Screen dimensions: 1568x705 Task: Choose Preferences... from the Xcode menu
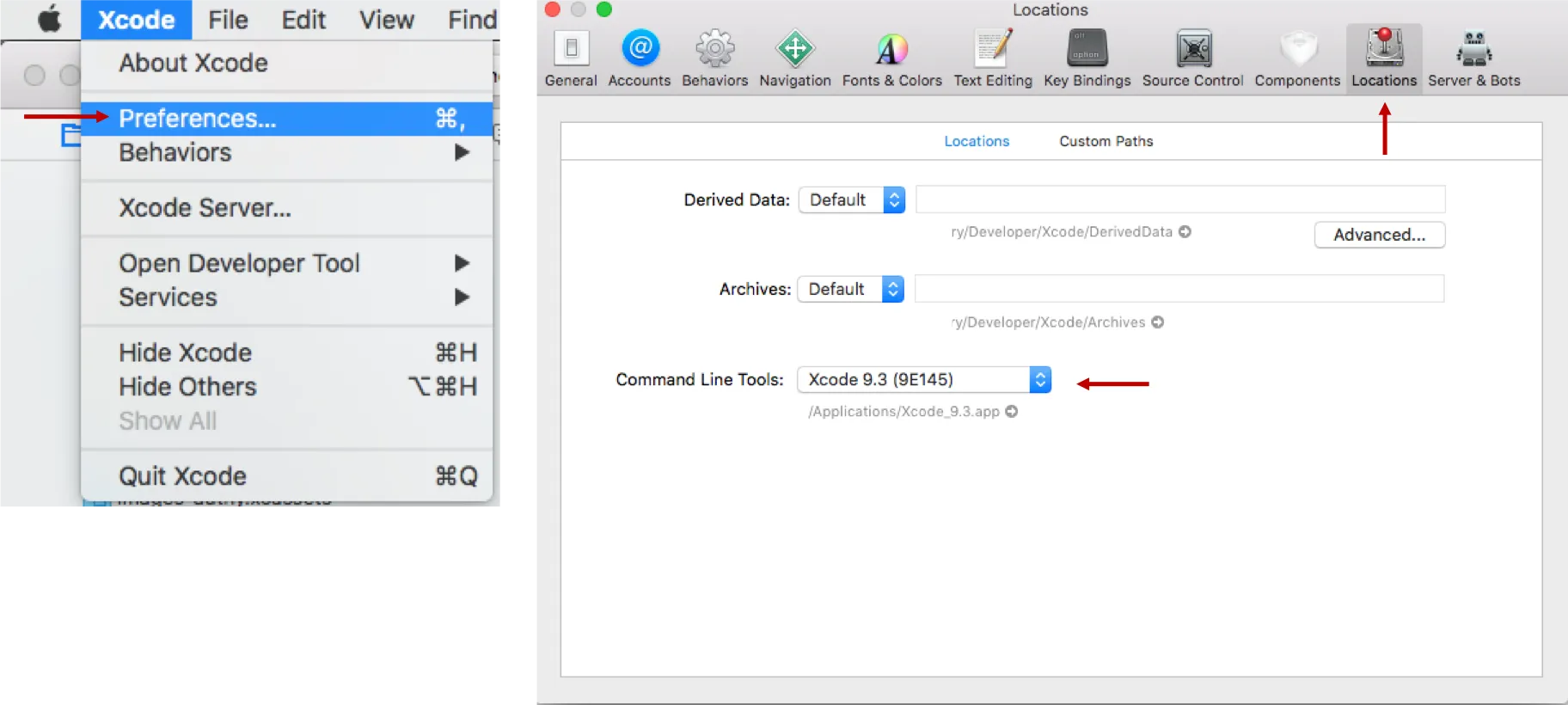(x=287, y=119)
